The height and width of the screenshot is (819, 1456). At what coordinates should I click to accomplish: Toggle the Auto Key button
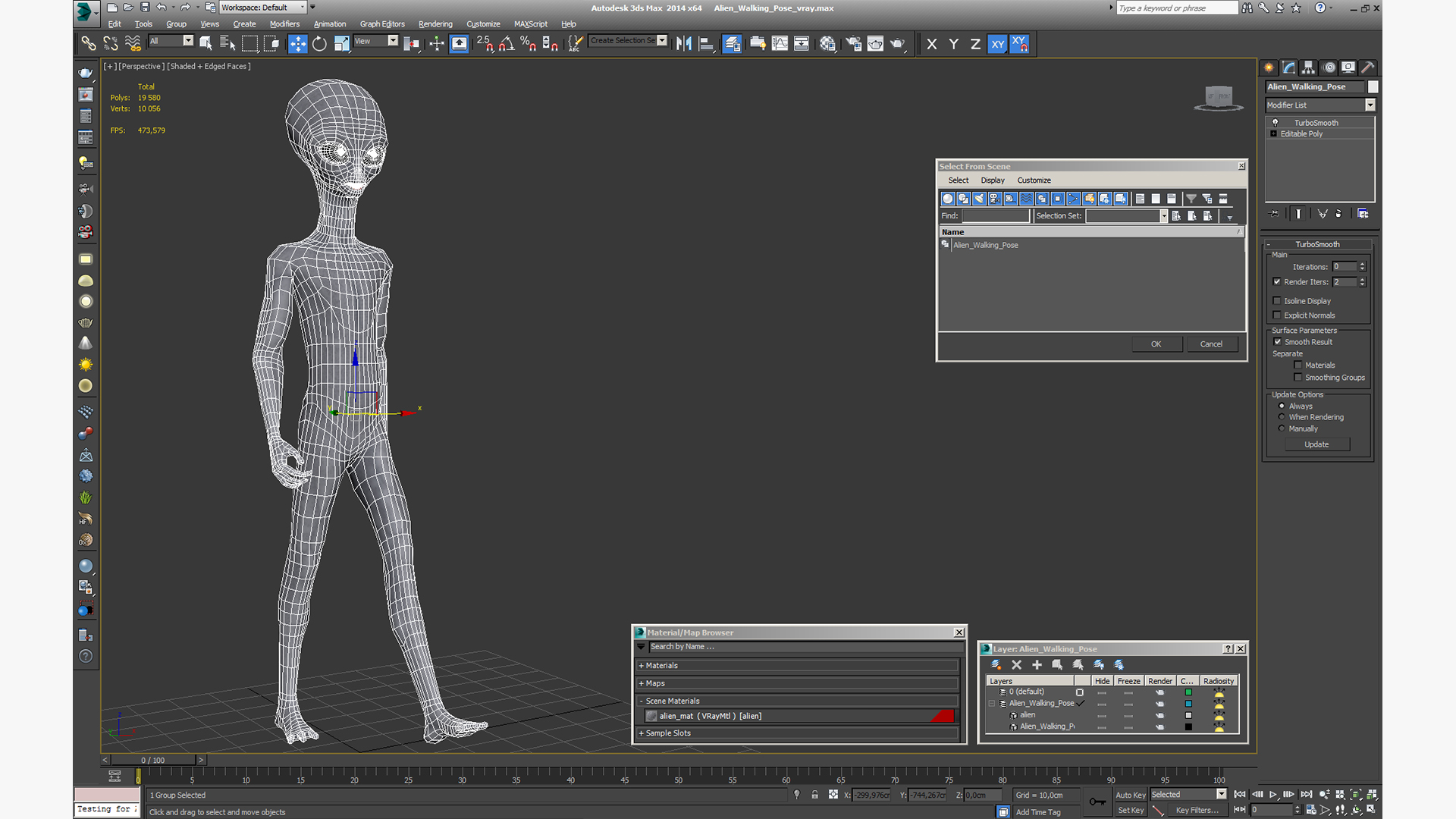pyautogui.click(x=1130, y=795)
